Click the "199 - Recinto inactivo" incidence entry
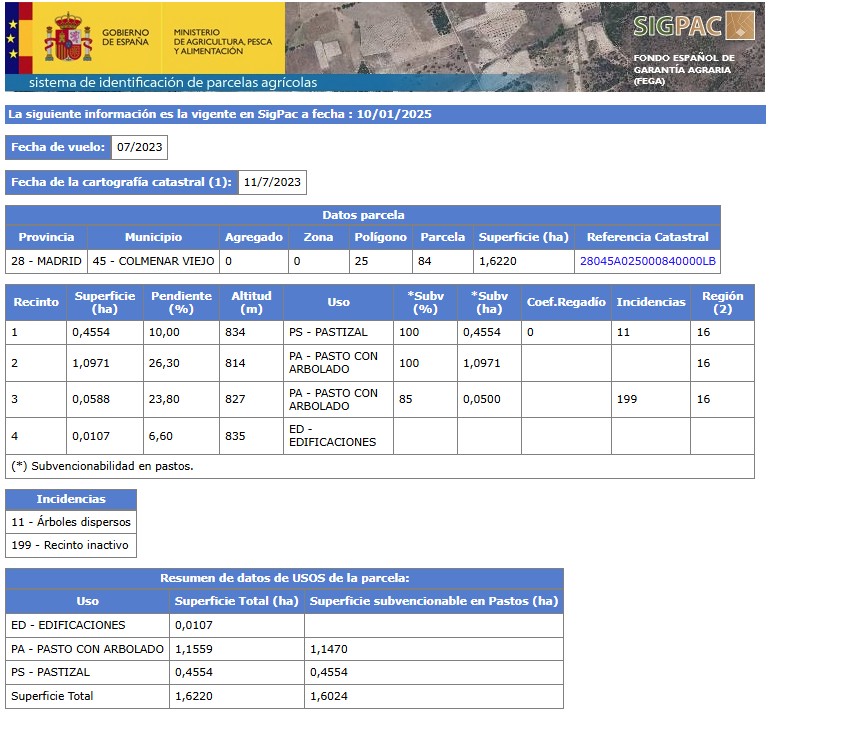 pyautogui.click(x=71, y=545)
